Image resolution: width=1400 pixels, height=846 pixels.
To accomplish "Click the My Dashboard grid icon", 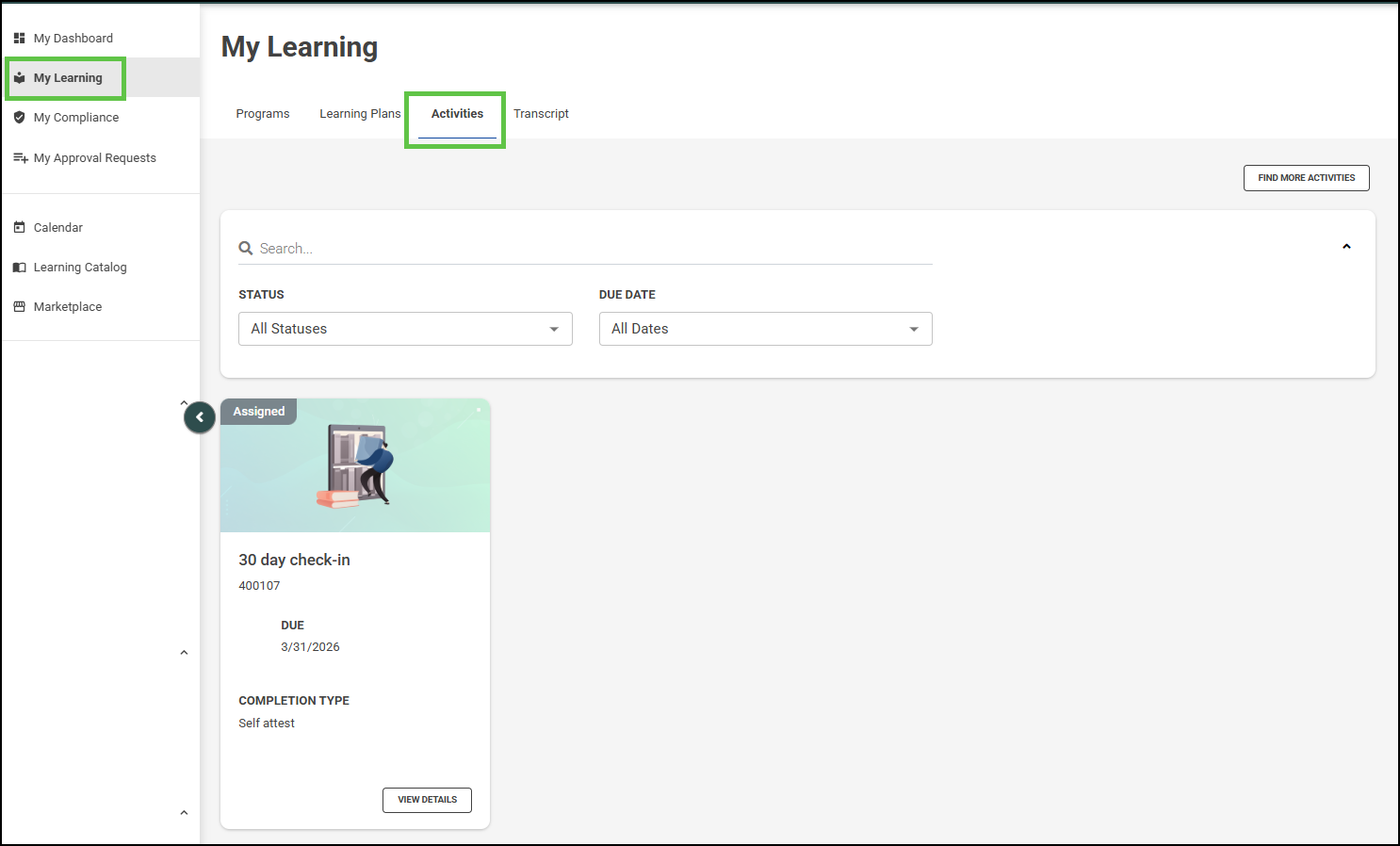I will 19,39.
